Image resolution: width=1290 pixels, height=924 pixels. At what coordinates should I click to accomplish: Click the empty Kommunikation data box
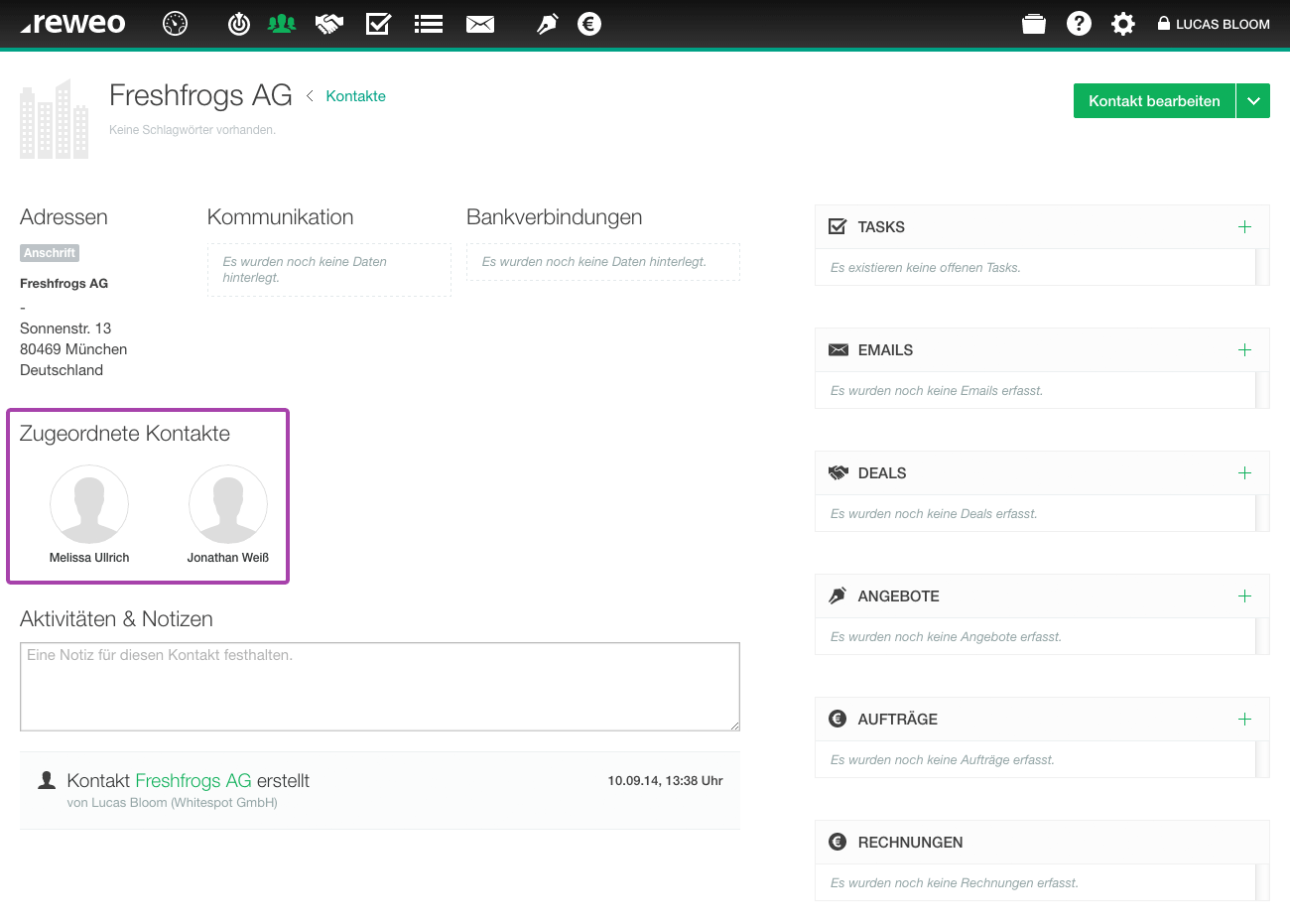(x=329, y=270)
